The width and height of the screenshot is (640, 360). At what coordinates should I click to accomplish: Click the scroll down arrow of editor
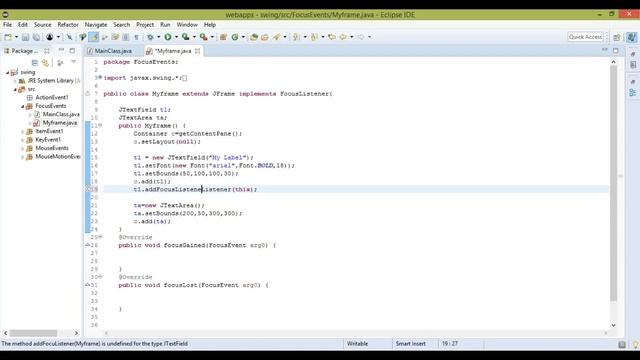(613, 325)
